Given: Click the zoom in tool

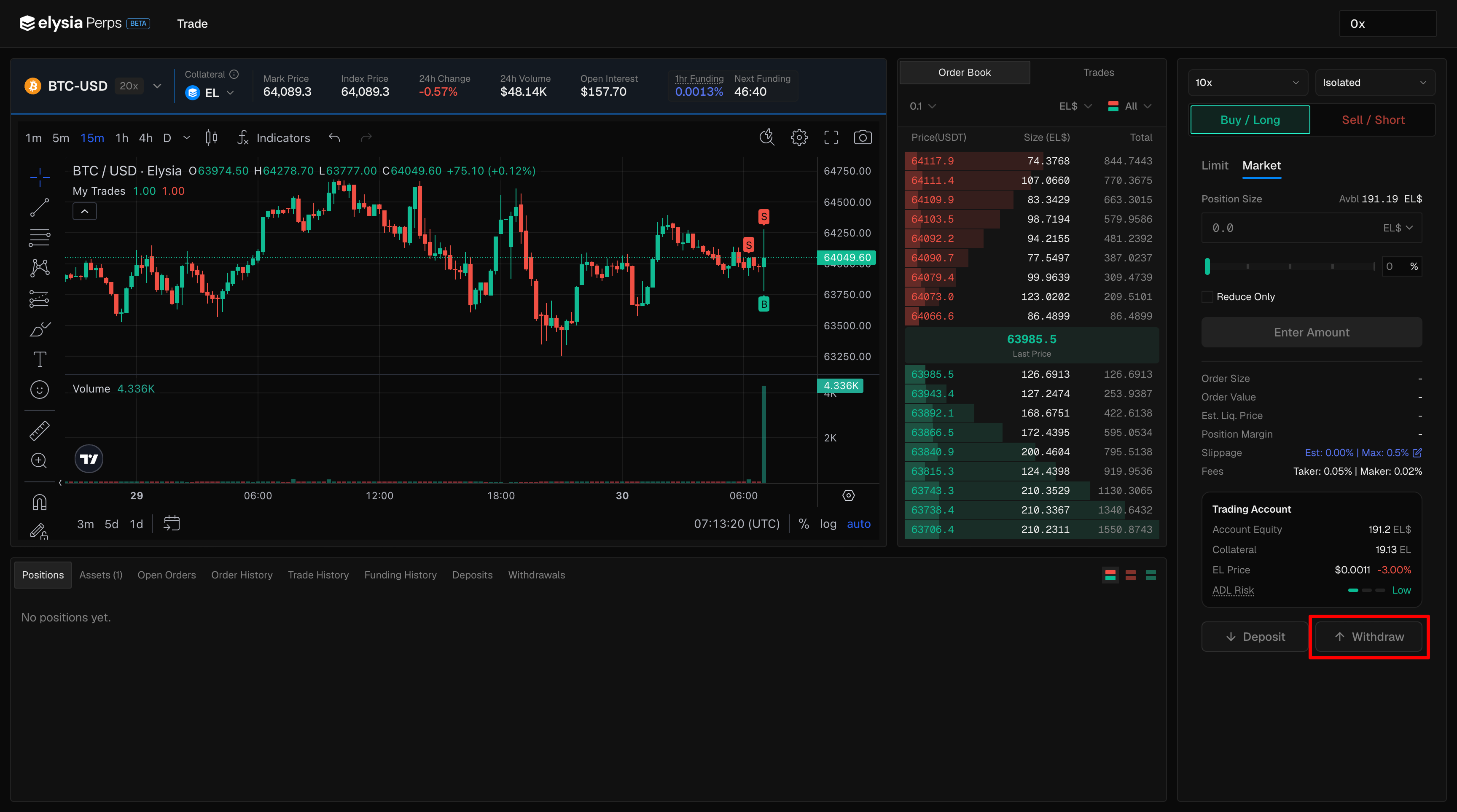Looking at the screenshot, I should point(40,460).
